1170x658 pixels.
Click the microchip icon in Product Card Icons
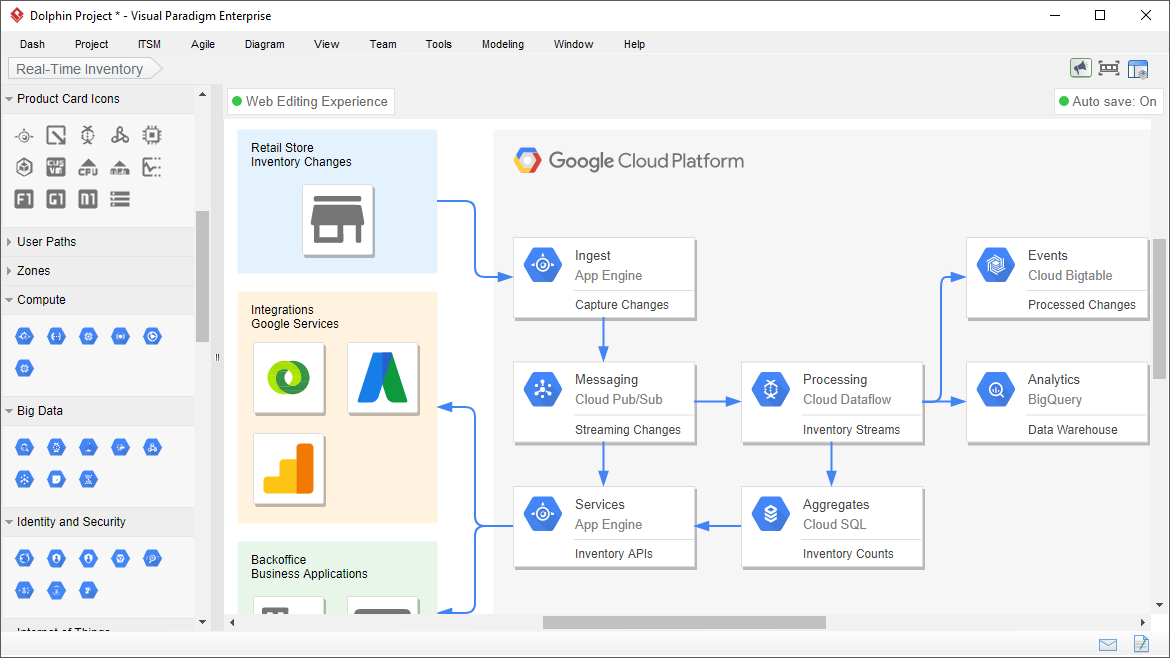tap(151, 134)
